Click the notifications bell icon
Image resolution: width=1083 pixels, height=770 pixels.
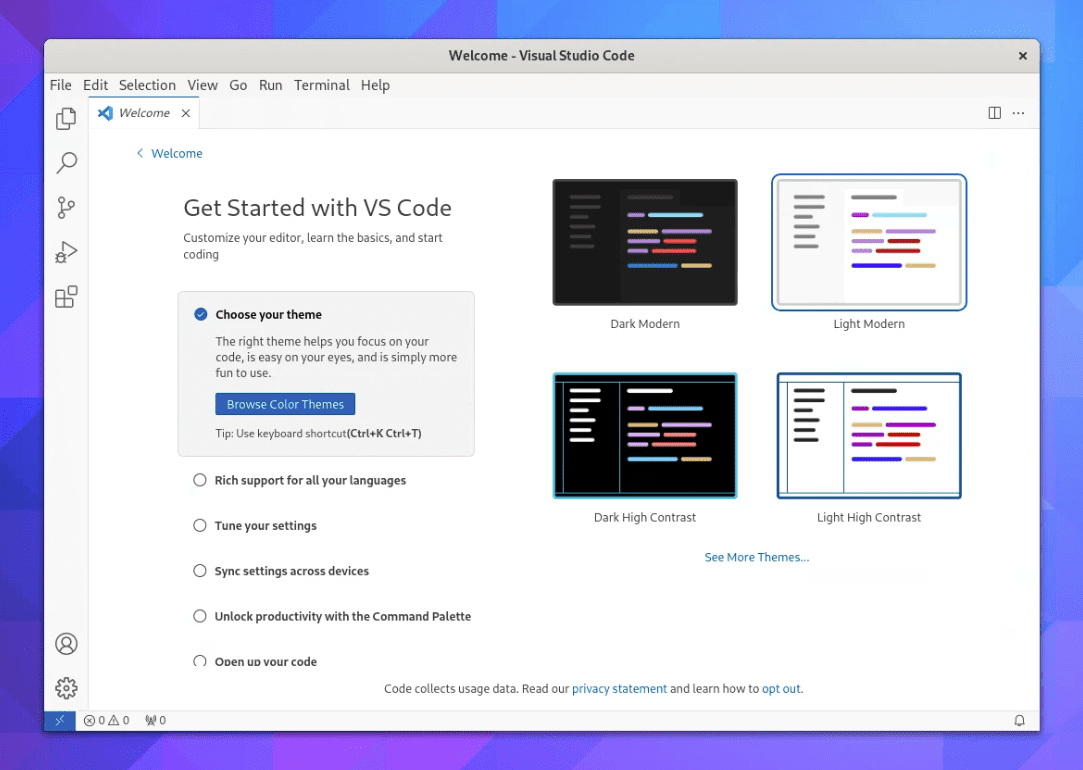pos(1019,720)
